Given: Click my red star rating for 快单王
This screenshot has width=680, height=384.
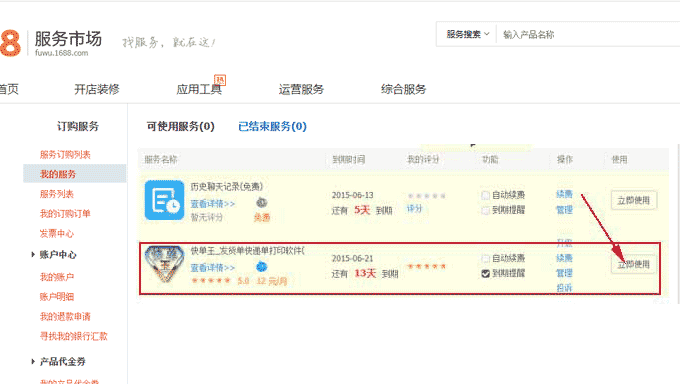Looking at the screenshot, I should (427, 266).
